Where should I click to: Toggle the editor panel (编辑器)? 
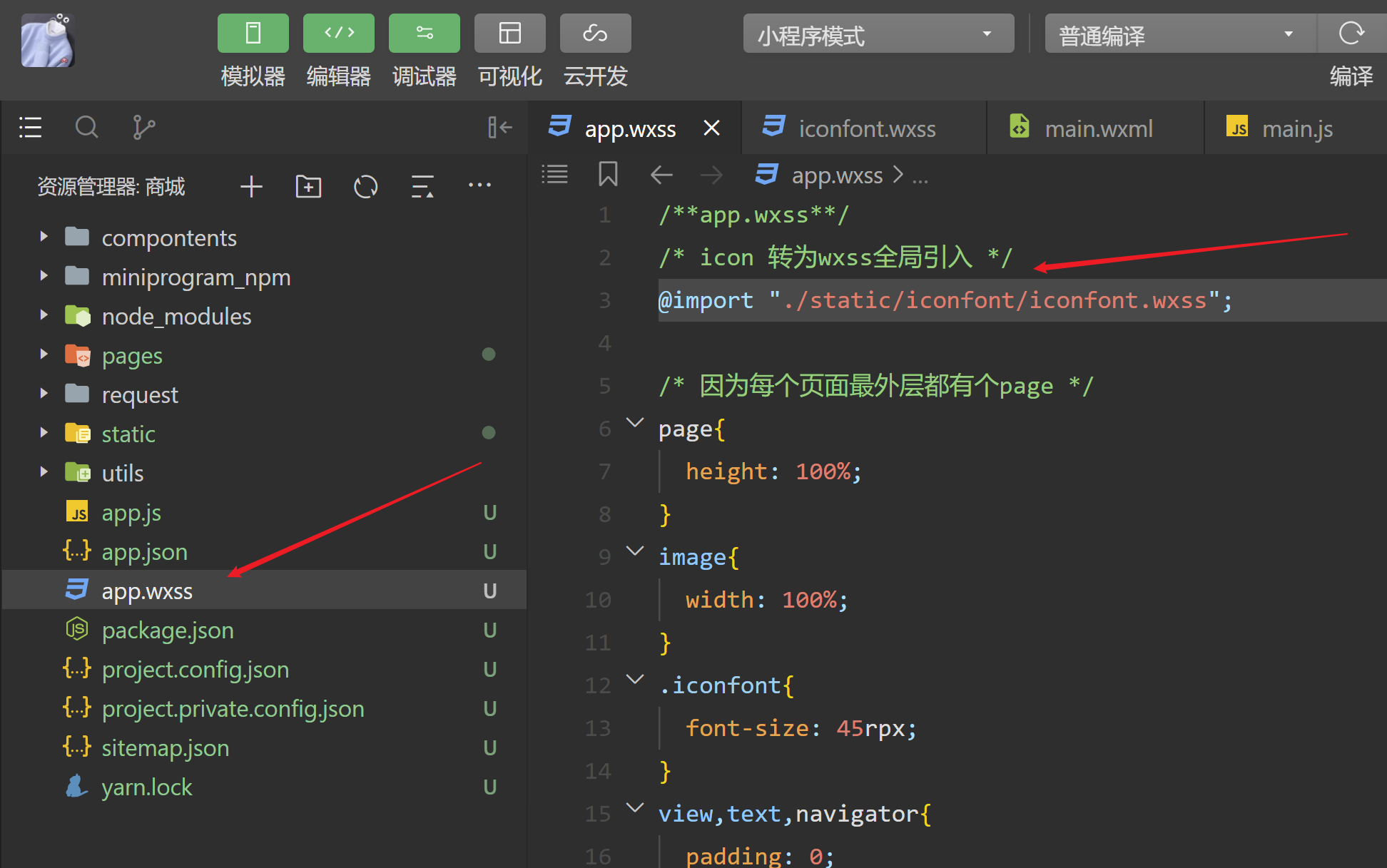click(338, 34)
